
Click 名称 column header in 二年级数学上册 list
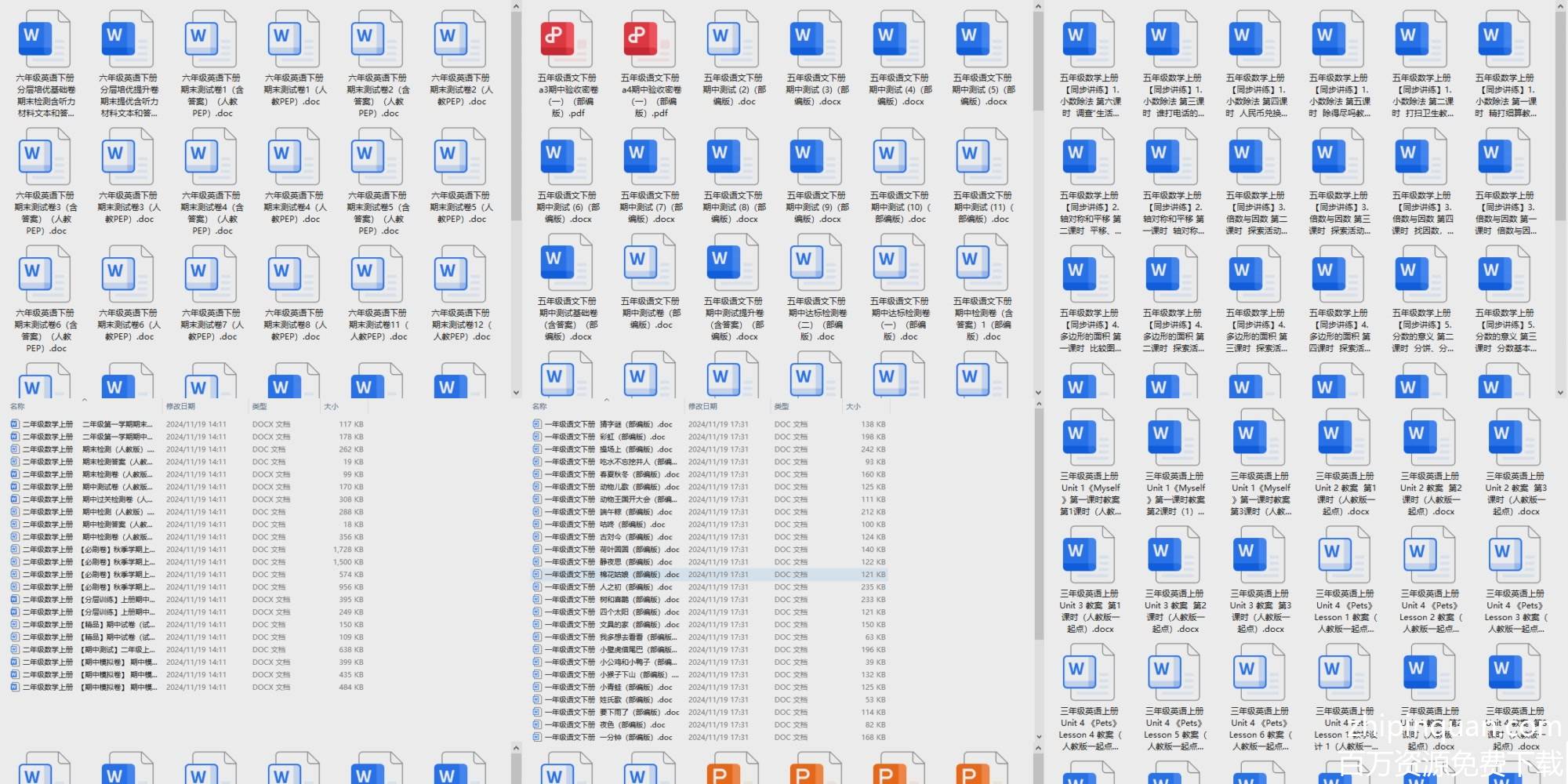tap(17, 406)
